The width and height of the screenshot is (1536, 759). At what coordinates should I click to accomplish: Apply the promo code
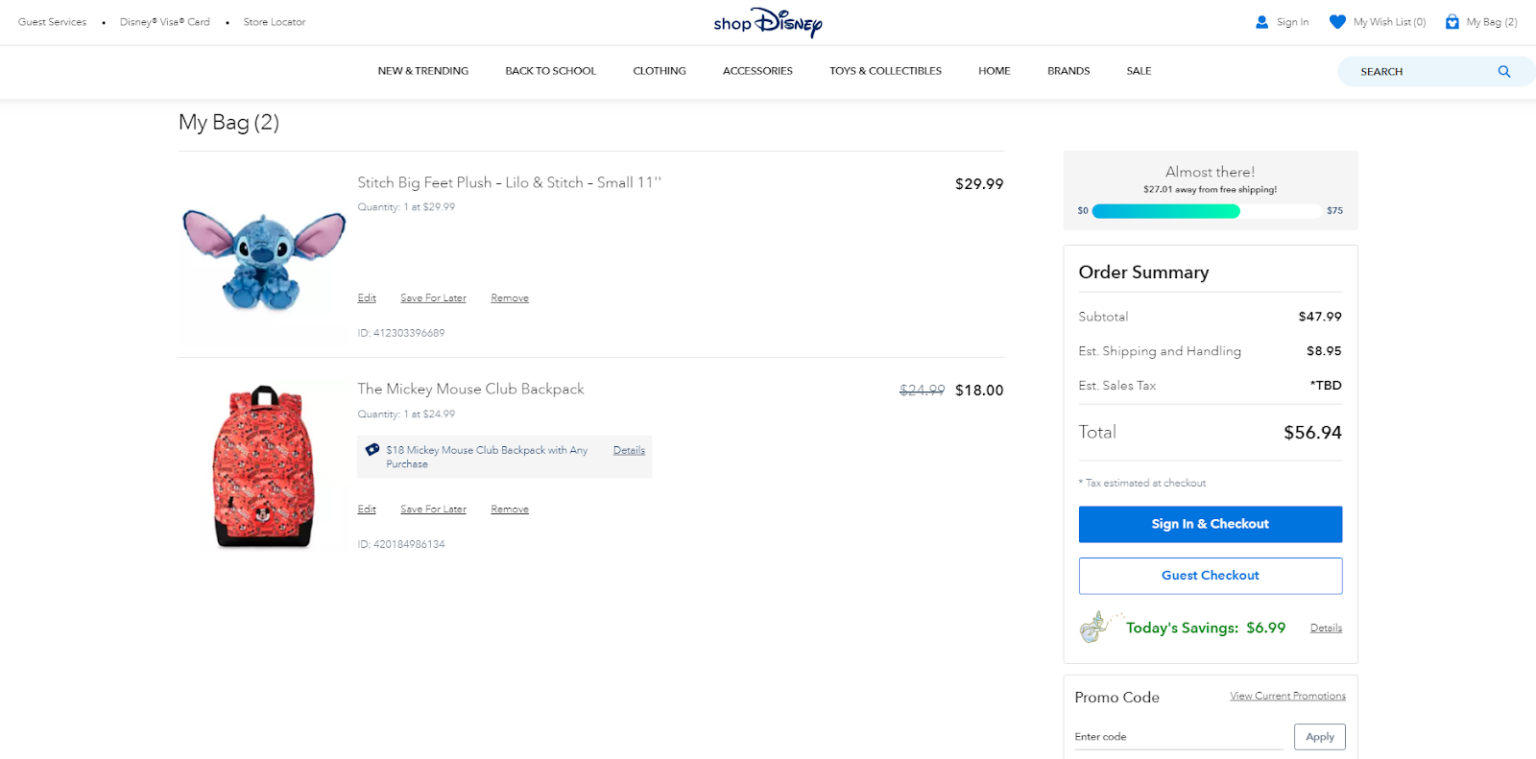coord(1319,736)
